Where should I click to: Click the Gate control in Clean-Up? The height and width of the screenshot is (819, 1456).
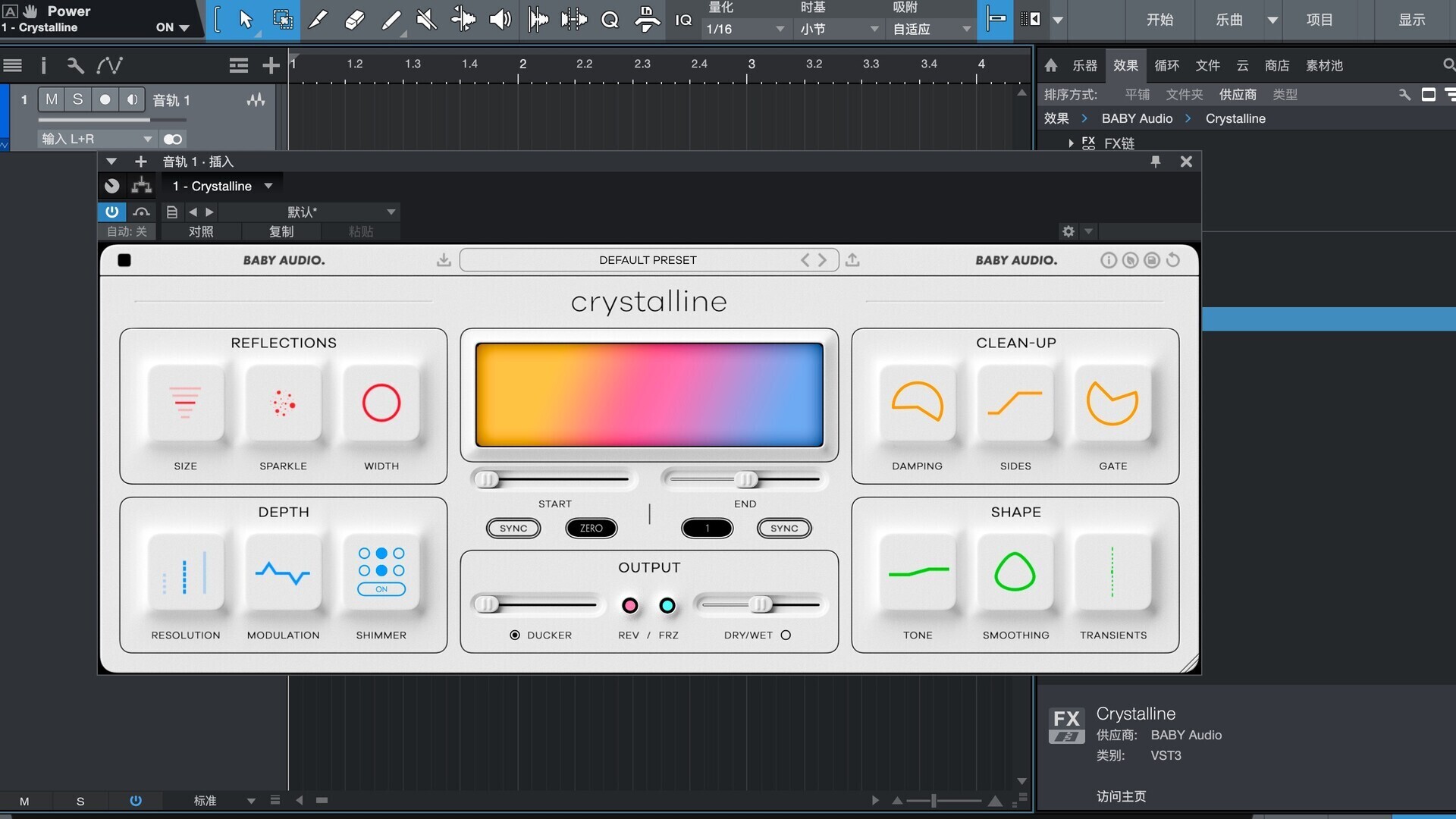pyautogui.click(x=1112, y=403)
